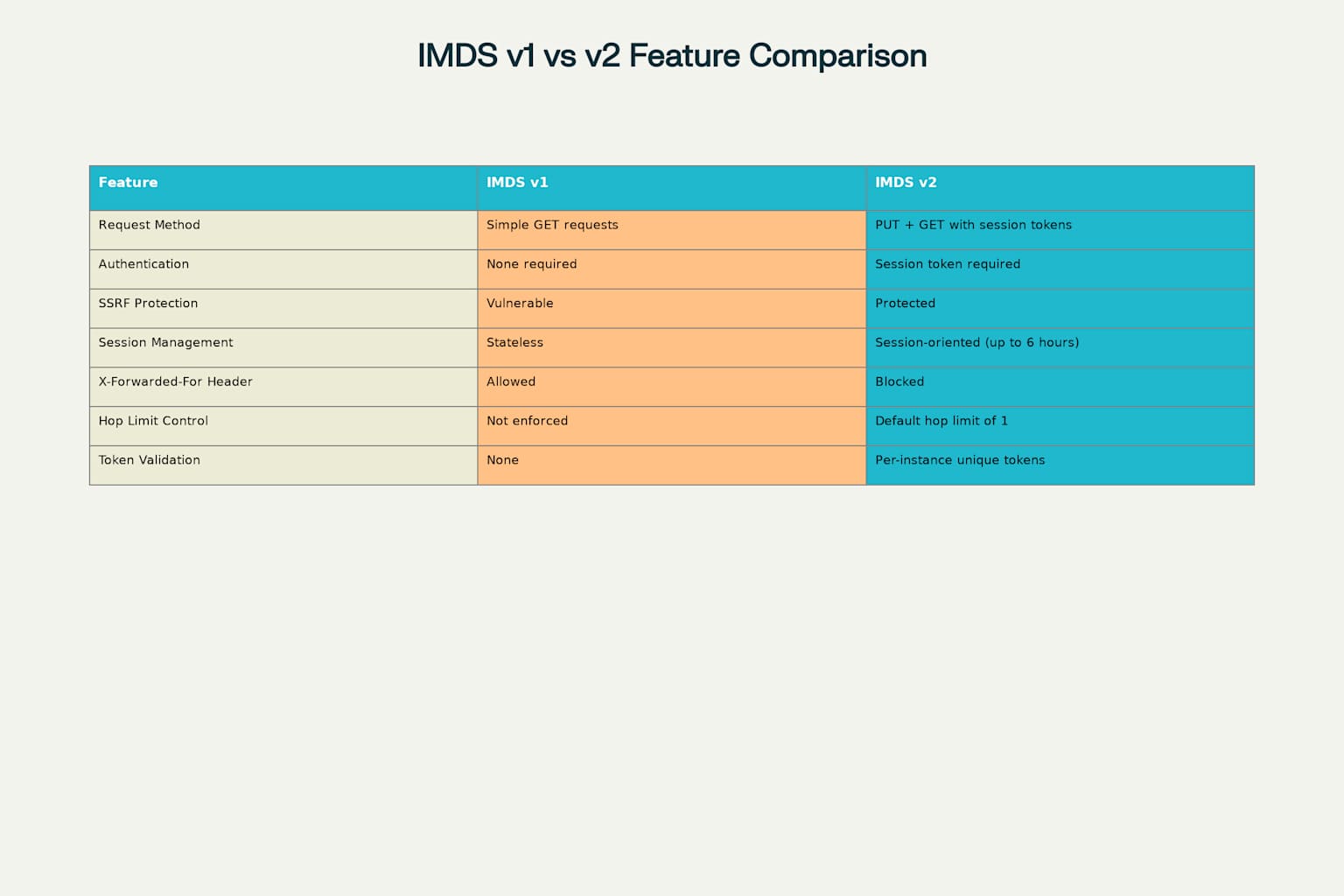Select the Feature column header
Screen dimensions: 1344x896
(283, 188)
